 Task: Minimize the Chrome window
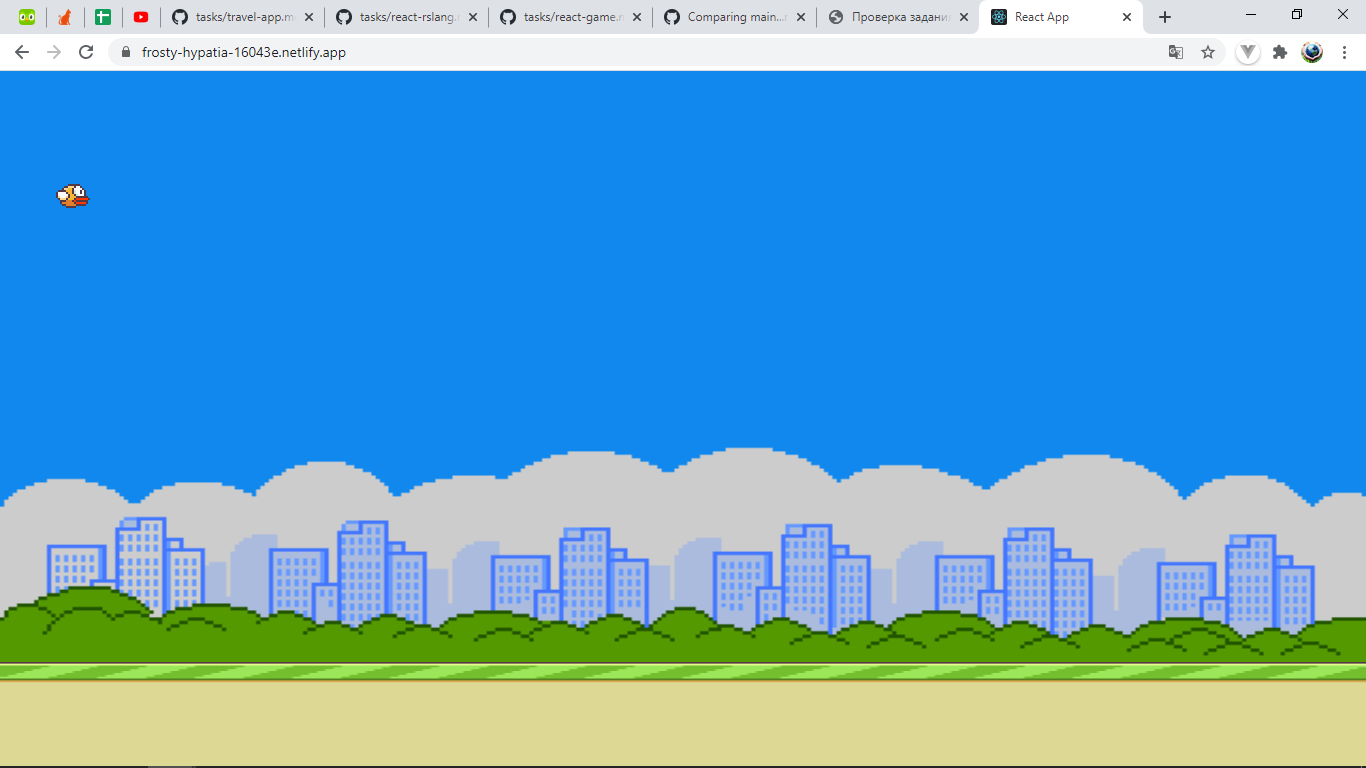[1252, 15]
